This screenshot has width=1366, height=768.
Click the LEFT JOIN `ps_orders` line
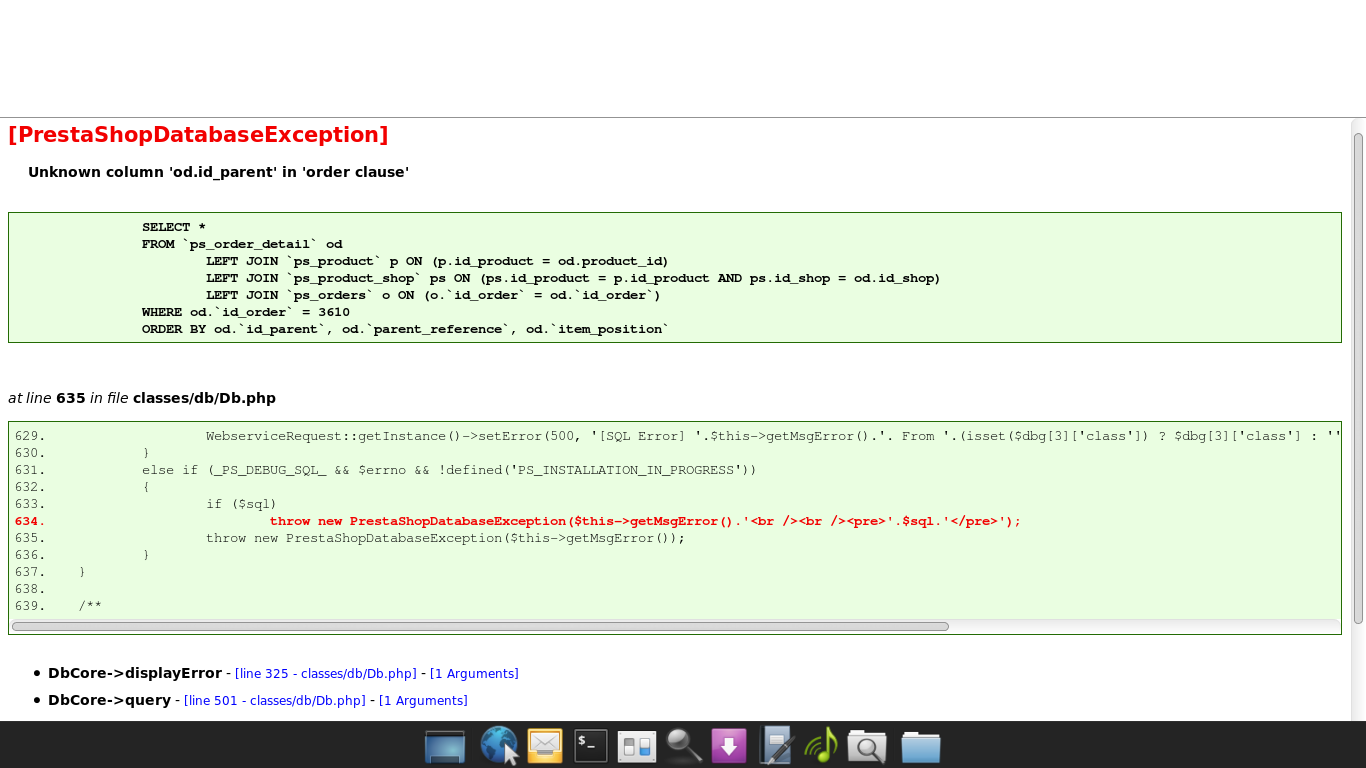(x=433, y=295)
